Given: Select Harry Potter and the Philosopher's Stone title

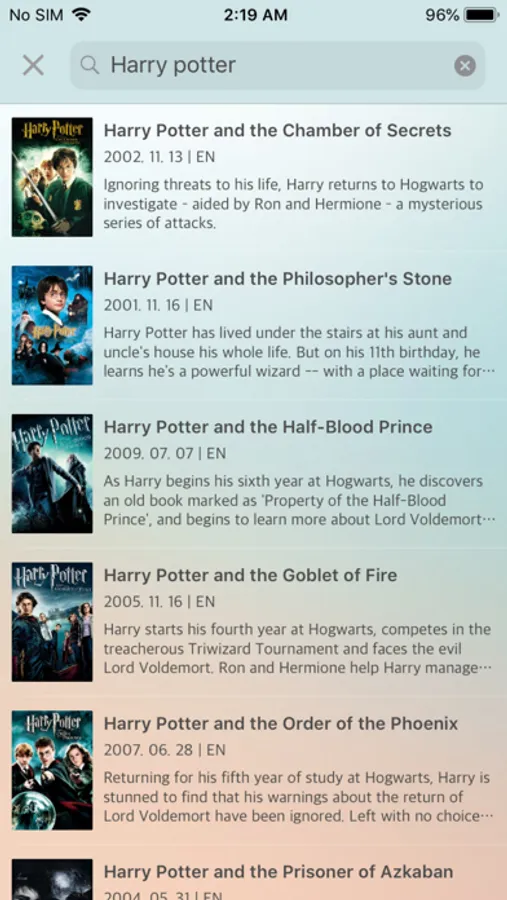Looking at the screenshot, I should point(277,279).
